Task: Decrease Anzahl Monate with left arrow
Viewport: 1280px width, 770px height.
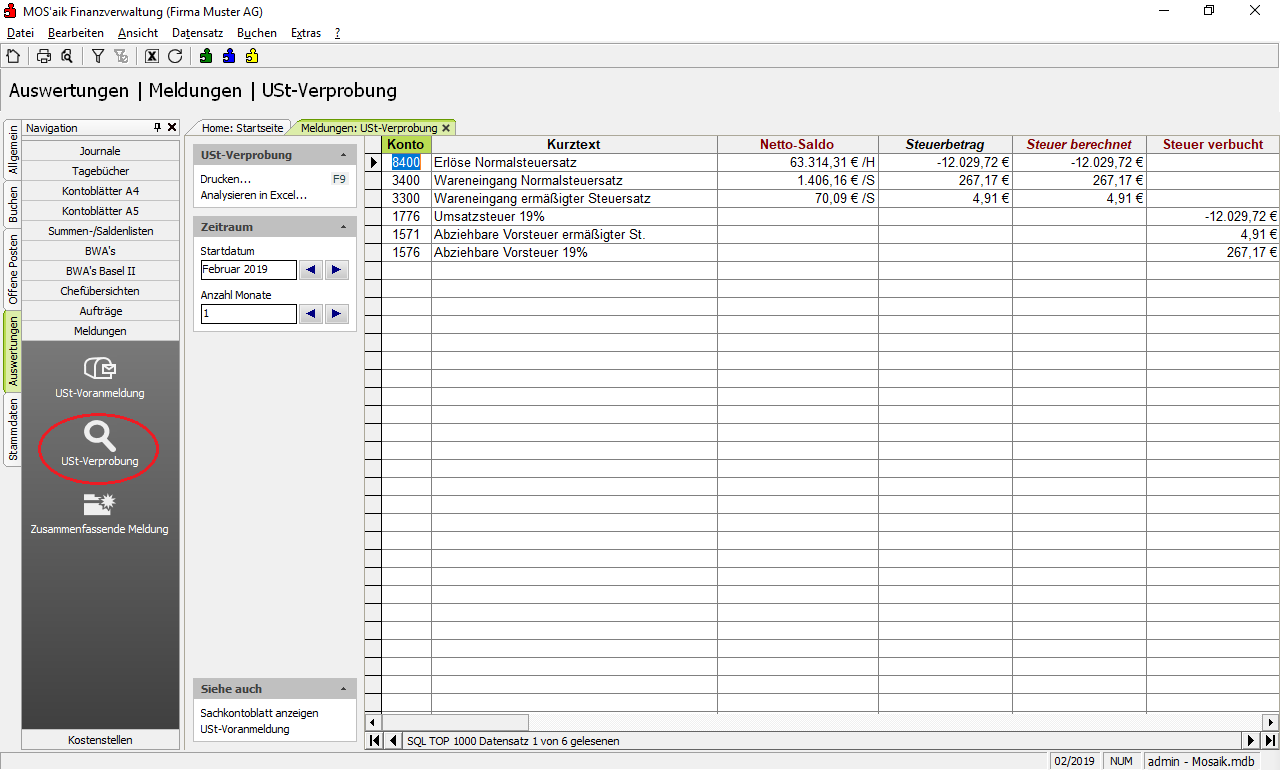Action: [311, 314]
